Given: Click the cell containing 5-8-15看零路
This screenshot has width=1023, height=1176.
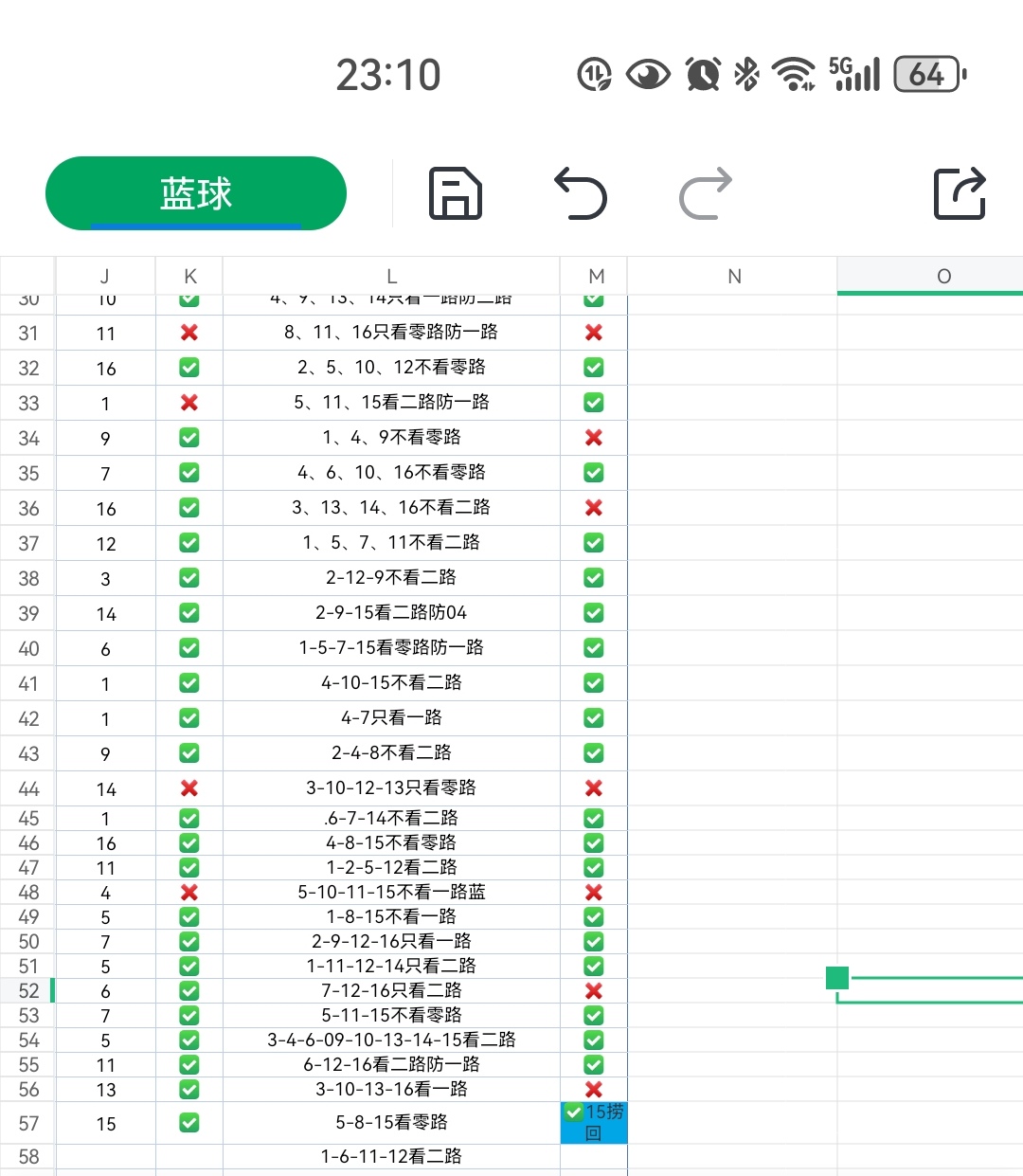Looking at the screenshot, I should tap(391, 1122).
